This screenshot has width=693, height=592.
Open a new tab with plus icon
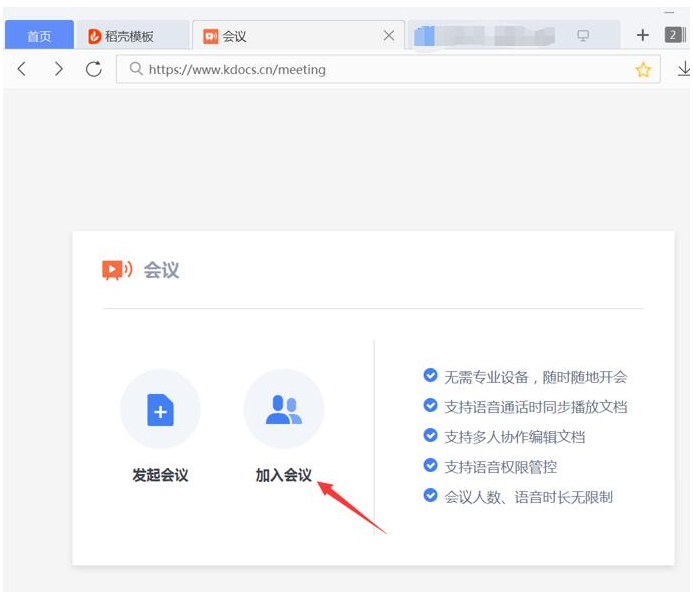(x=643, y=35)
